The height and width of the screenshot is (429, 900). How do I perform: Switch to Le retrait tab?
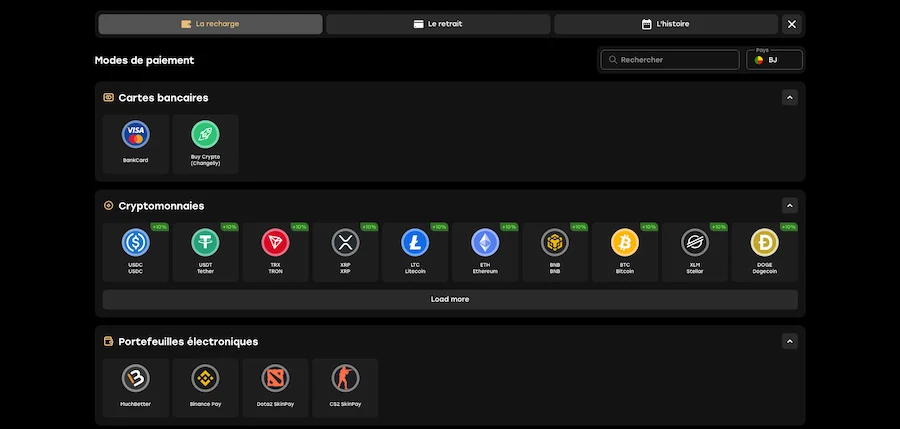coord(438,24)
